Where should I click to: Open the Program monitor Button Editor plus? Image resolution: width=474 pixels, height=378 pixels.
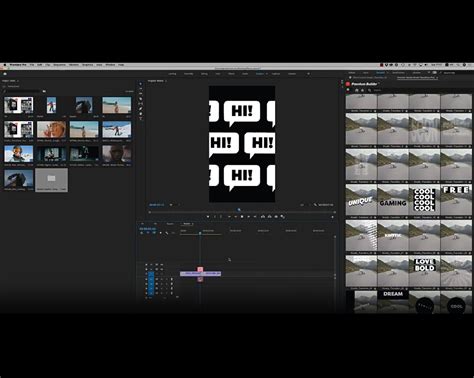(332, 217)
